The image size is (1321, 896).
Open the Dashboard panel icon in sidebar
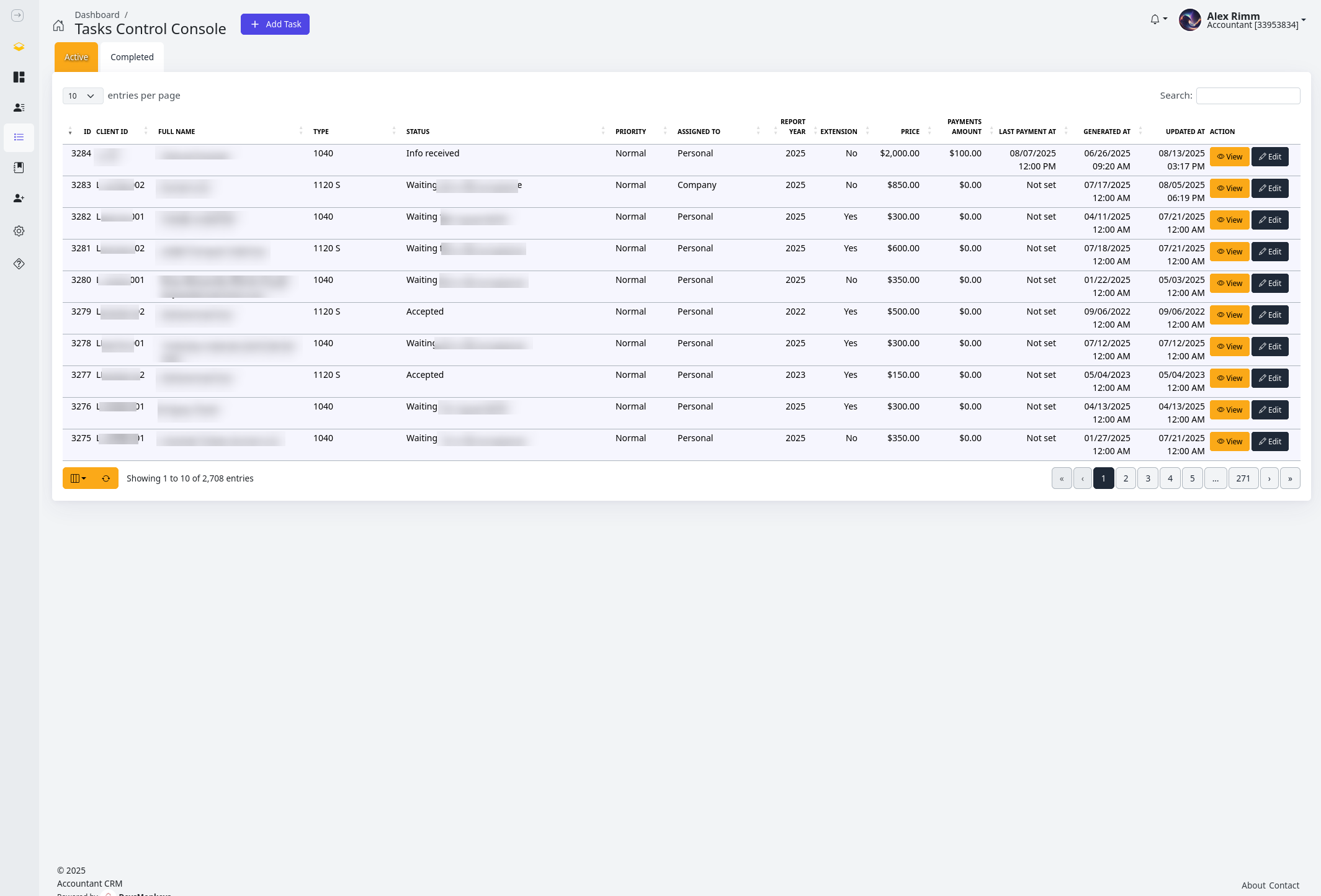(x=19, y=77)
